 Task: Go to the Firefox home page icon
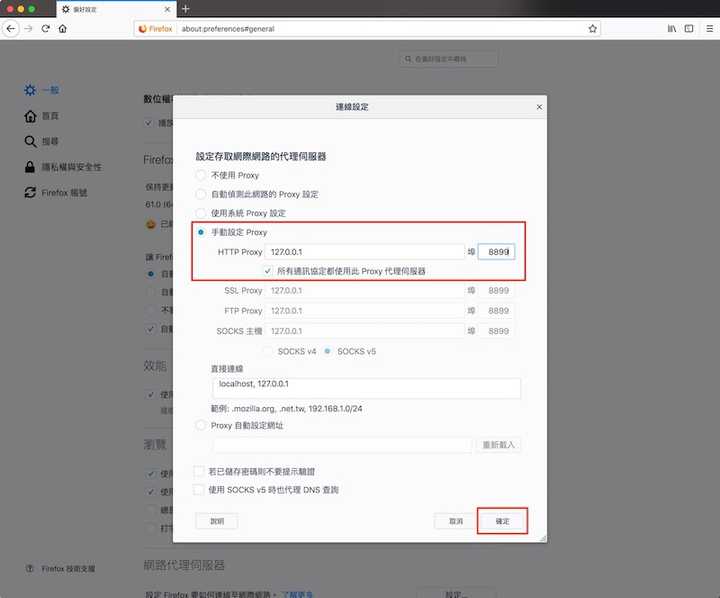63,28
